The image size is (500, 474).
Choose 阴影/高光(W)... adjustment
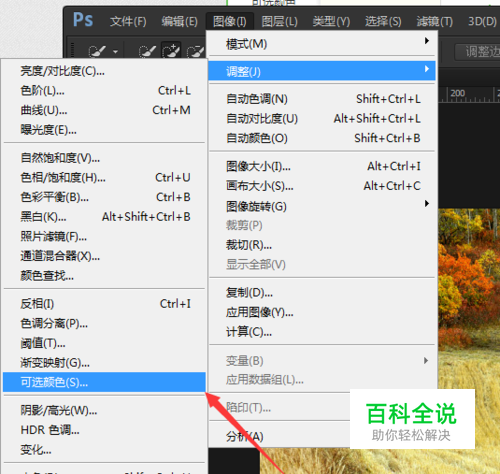point(104,410)
